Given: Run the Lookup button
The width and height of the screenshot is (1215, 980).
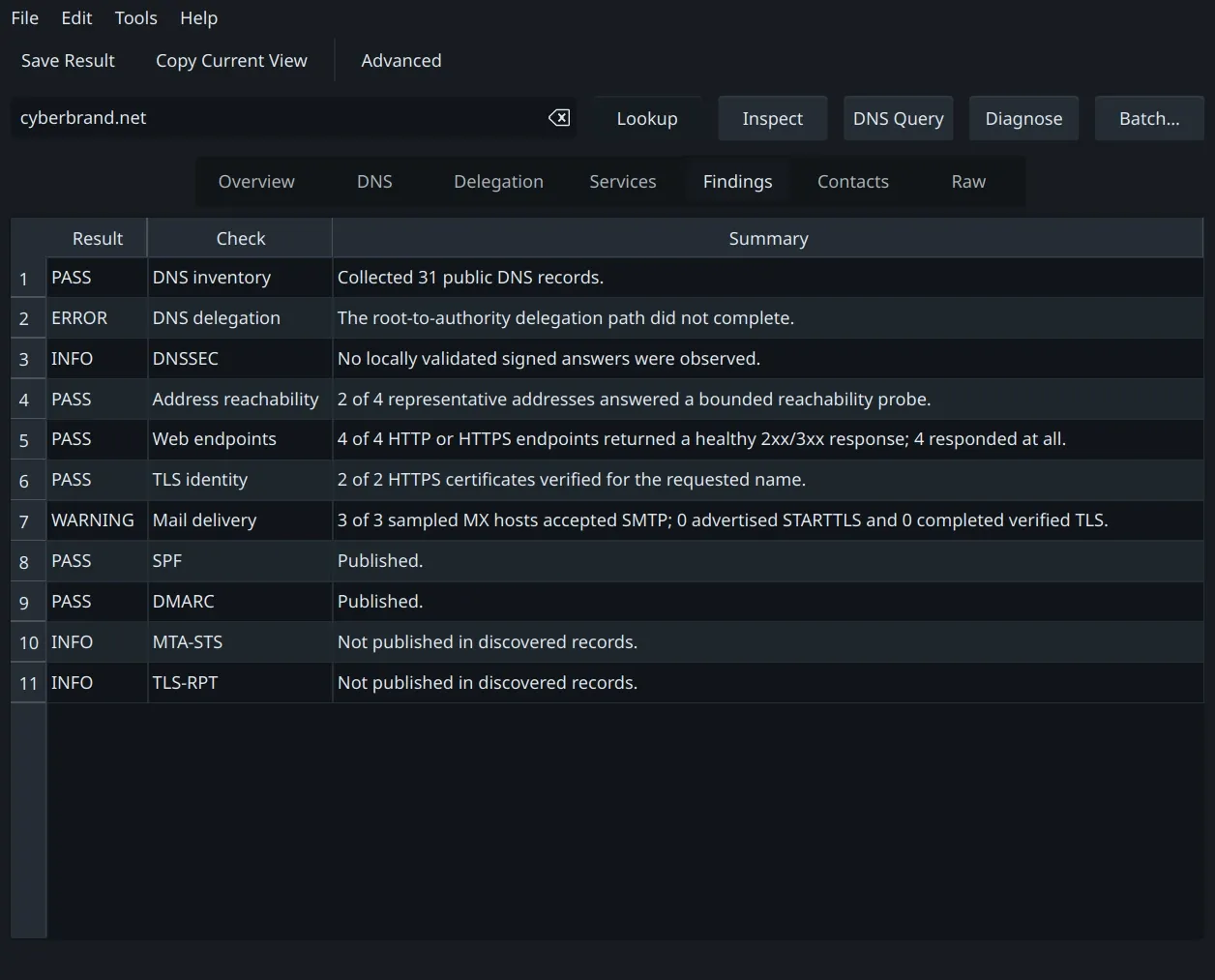Looking at the screenshot, I should (647, 119).
